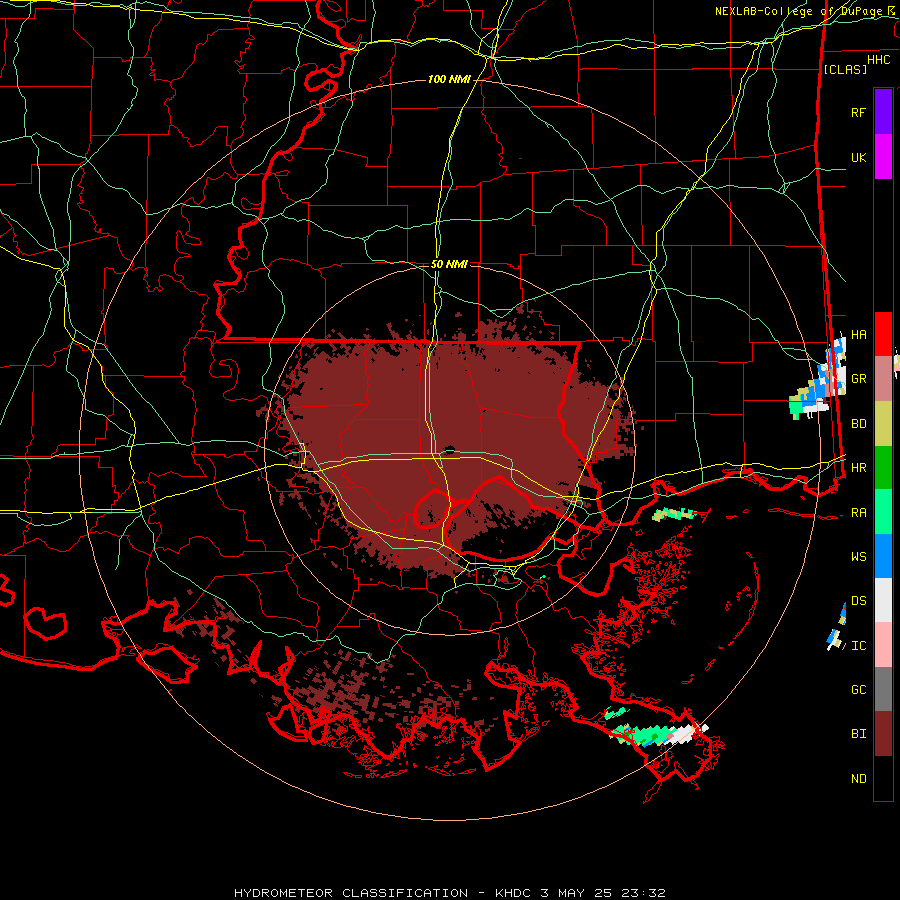This screenshot has height=900, width=900.
Task: Click the IC legend label
Action: click(x=858, y=646)
